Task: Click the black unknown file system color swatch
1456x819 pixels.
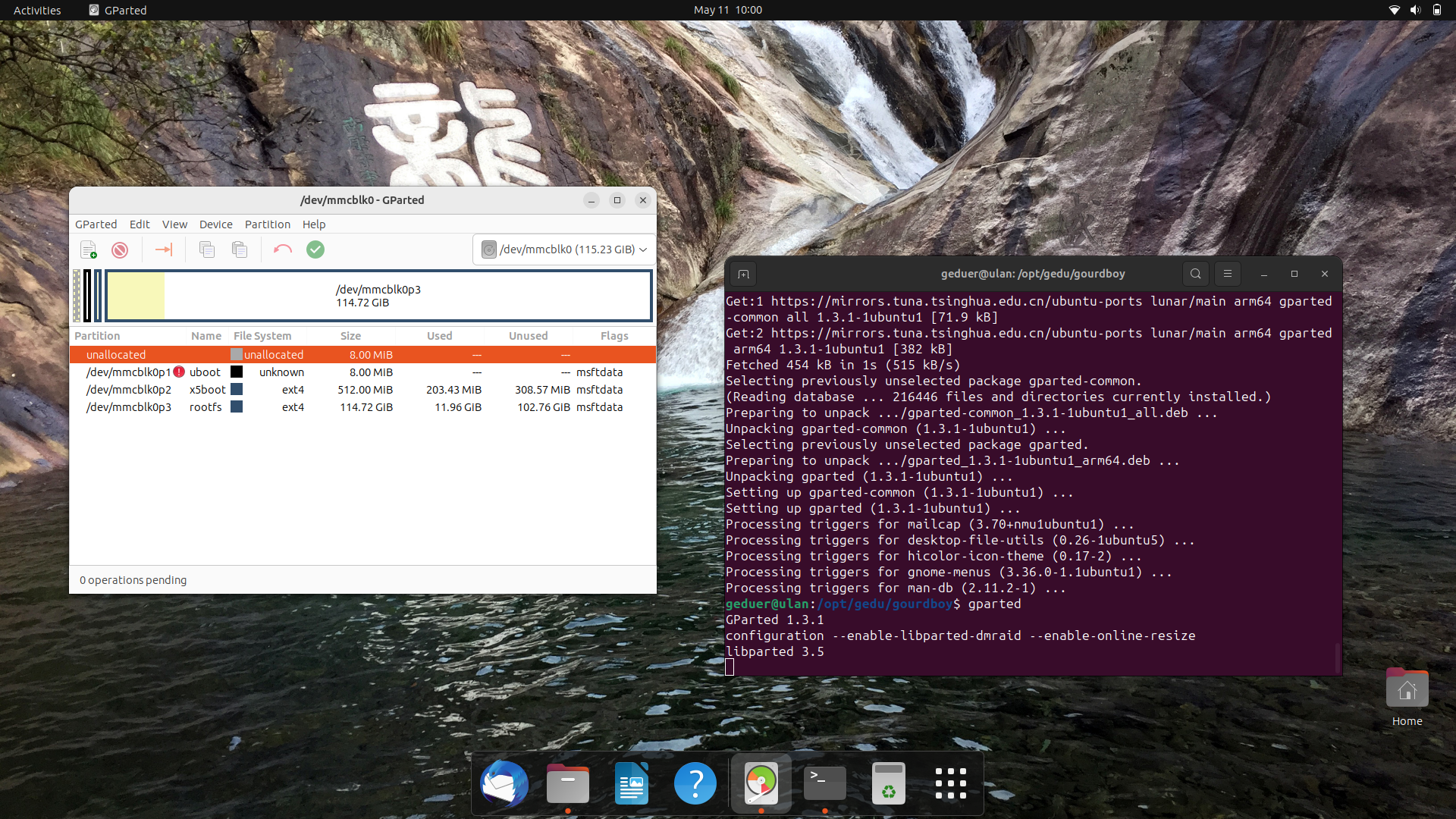Action: click(237, 372)
